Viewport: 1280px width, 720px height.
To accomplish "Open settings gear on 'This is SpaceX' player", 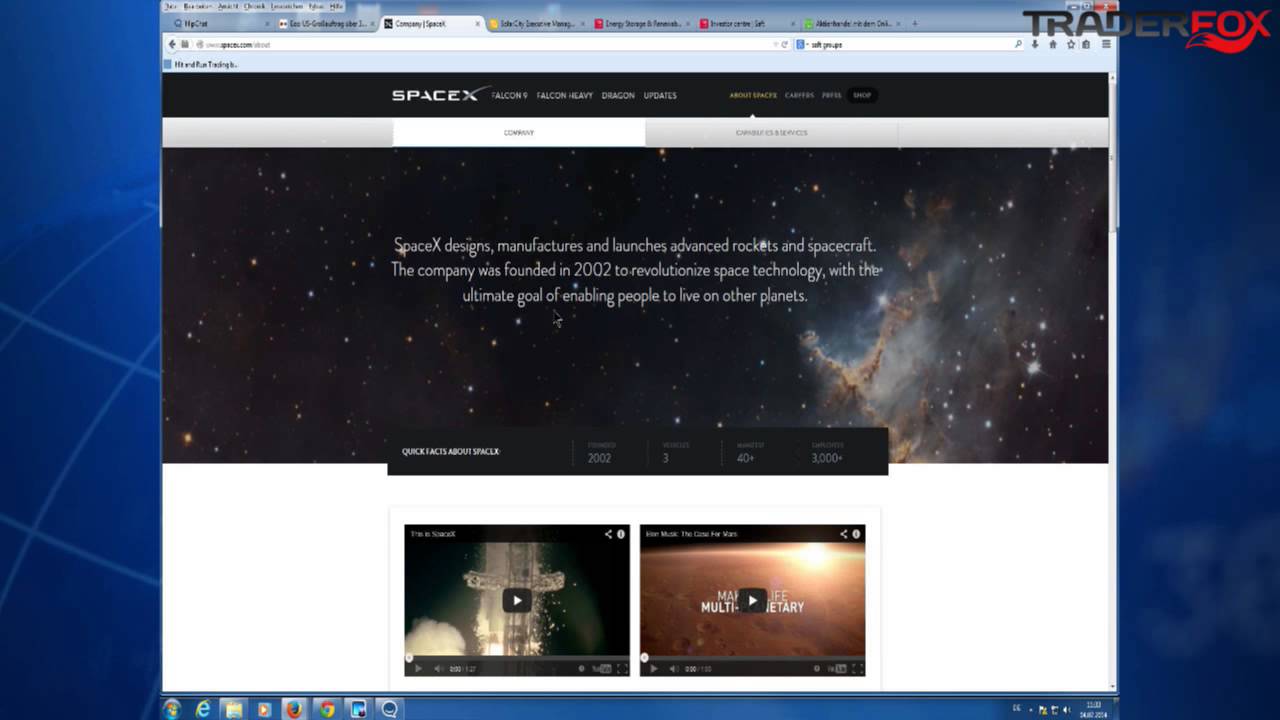I will [x=582, y=669].
